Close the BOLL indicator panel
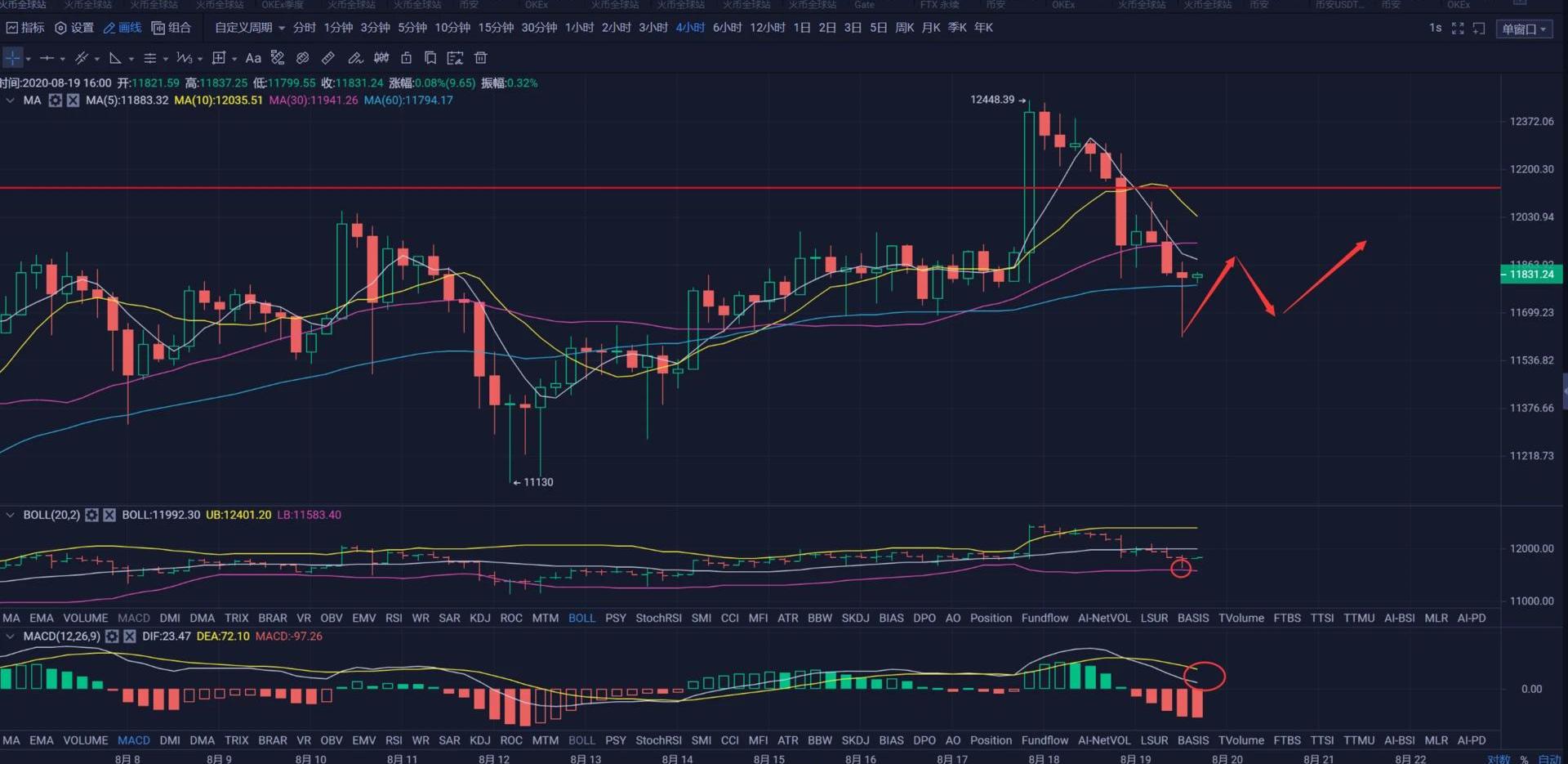 109,515
